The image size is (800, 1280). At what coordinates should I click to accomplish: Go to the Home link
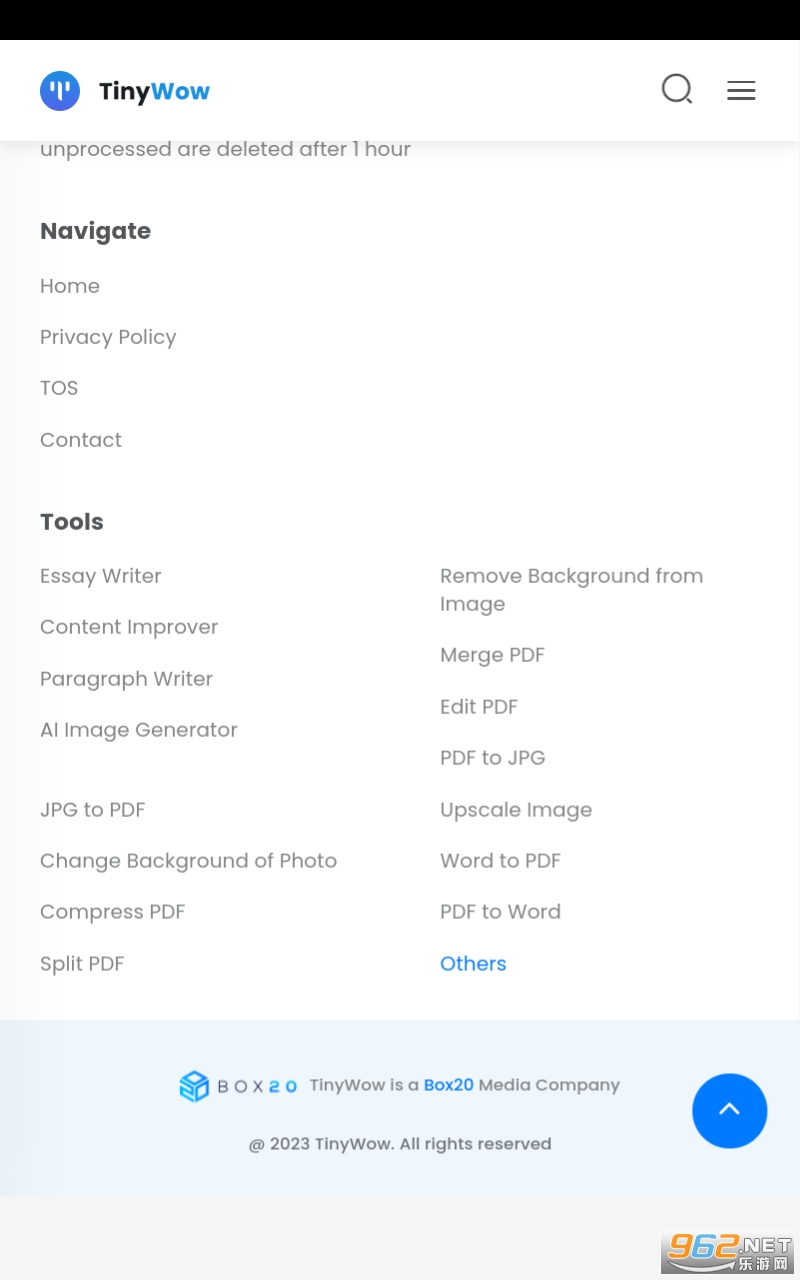[70, 286]
